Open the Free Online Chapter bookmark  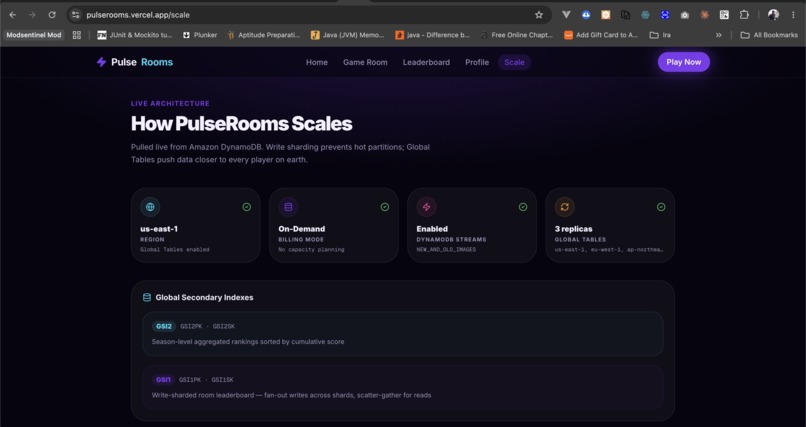(x=517, y=35)
